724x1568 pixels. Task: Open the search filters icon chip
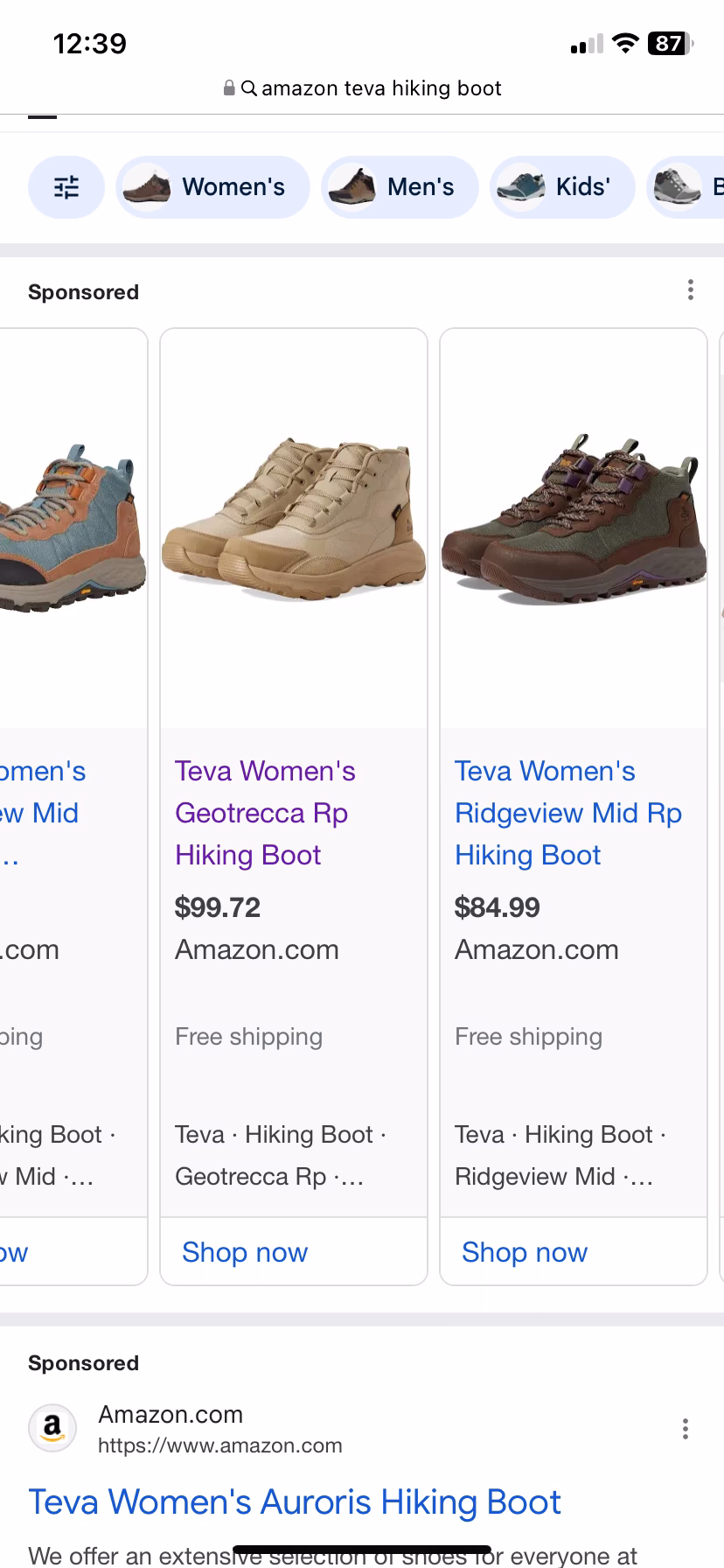(66, 187)
